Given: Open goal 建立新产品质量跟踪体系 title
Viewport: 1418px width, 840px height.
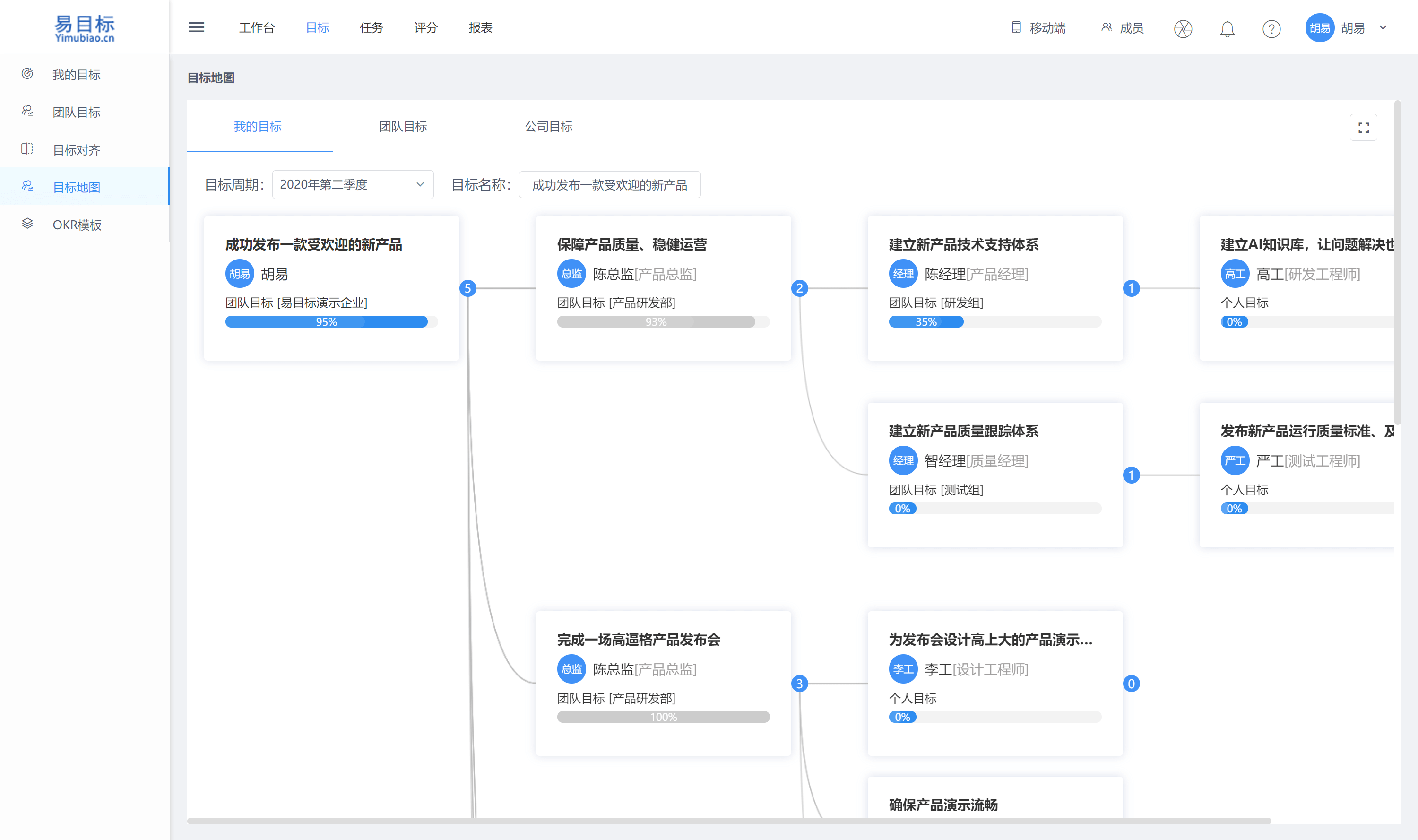Looking at the screenshot, I should pyautogui.click(x=963, y=431).
